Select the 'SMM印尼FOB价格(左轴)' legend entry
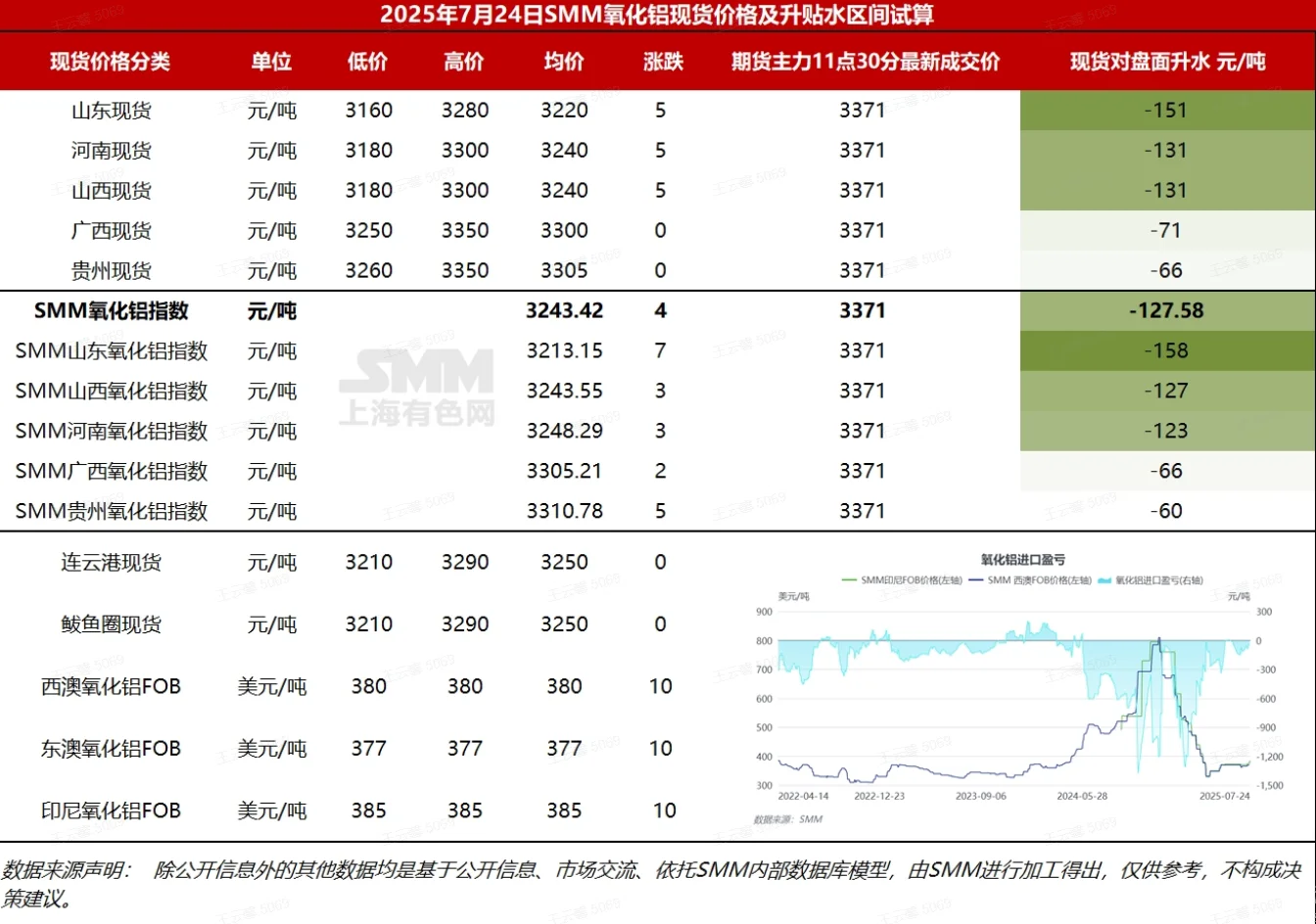The width and height of the screenshot is (1316, 924). point(903,580)
